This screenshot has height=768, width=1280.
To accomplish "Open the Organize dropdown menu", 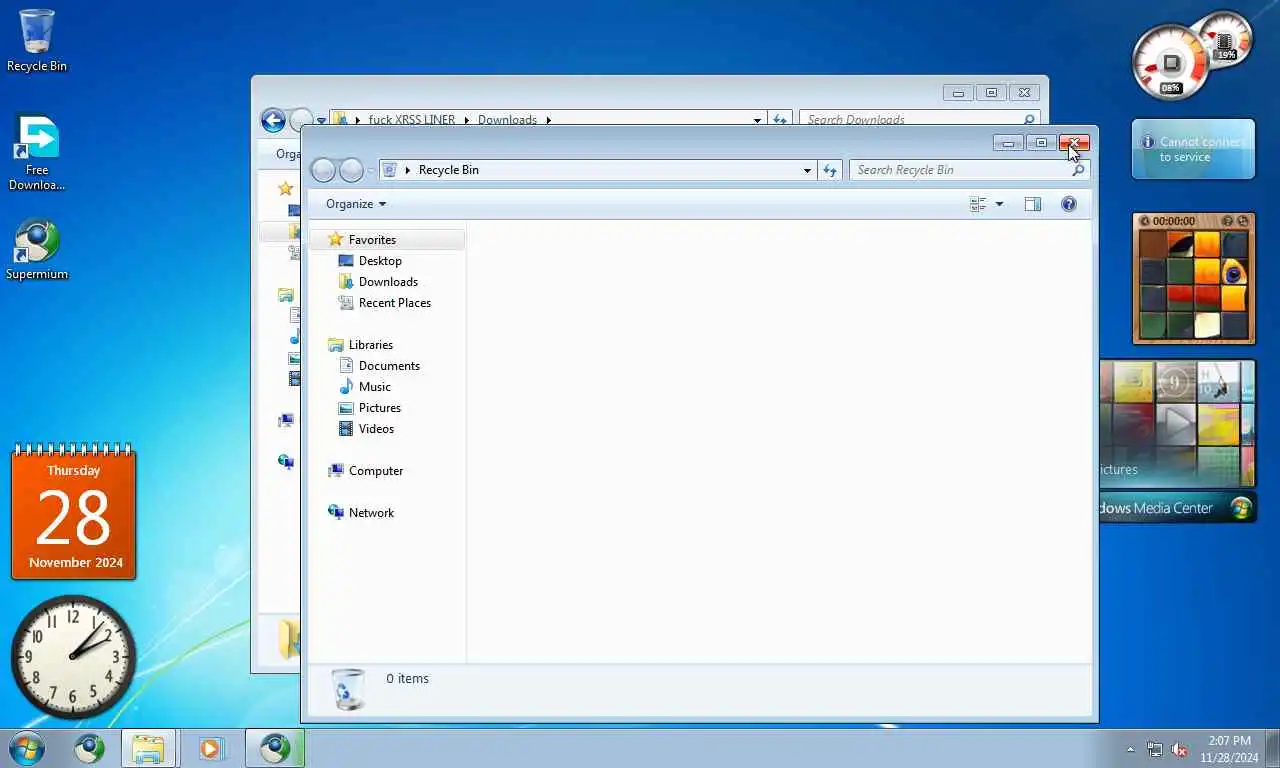I will pos(356,204).
